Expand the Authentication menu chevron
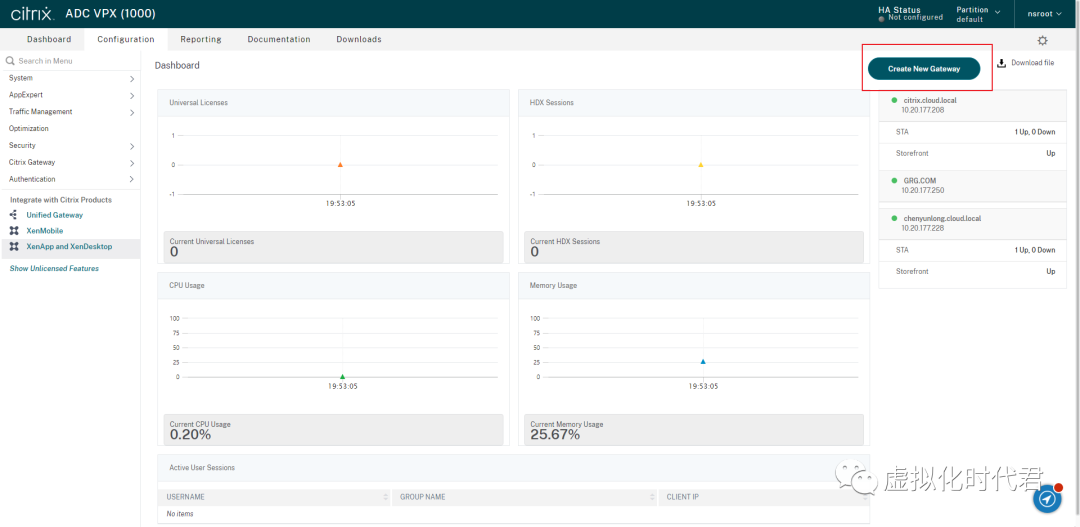Viewport: 1080px width, 527px height. (x=132, y=180)
